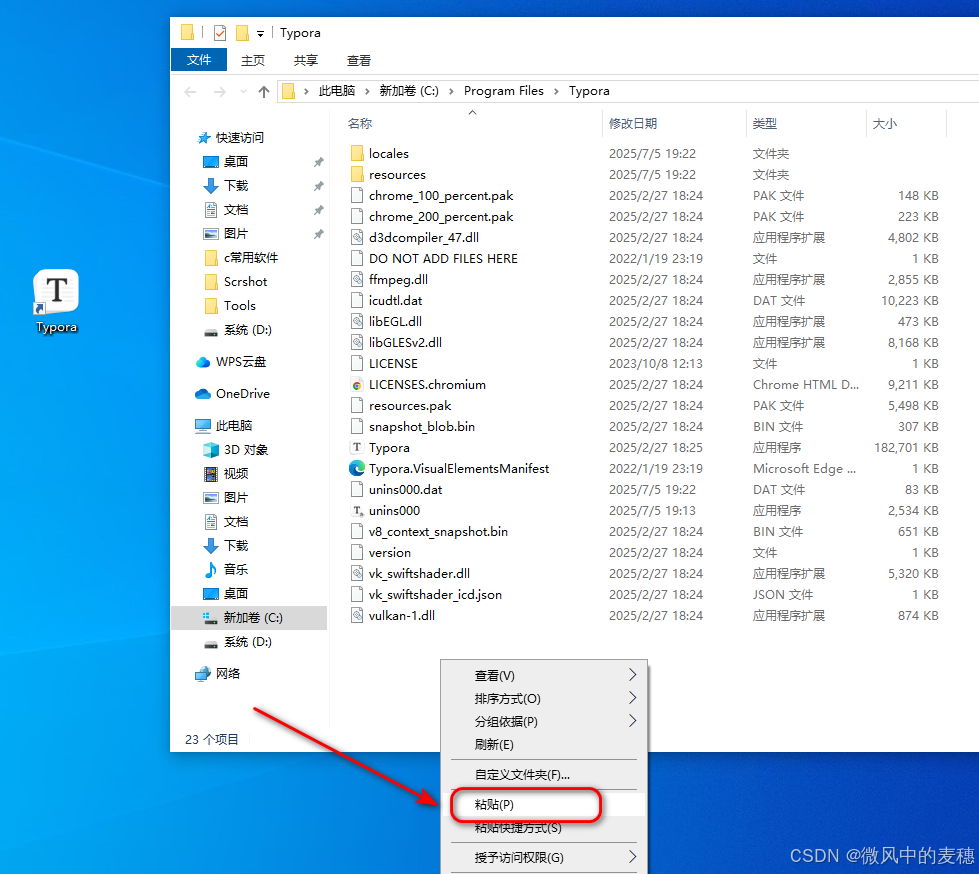The image size is (979, 874).
Task: Choose 刷新(E) from the context menu
Action: [544, 745]
